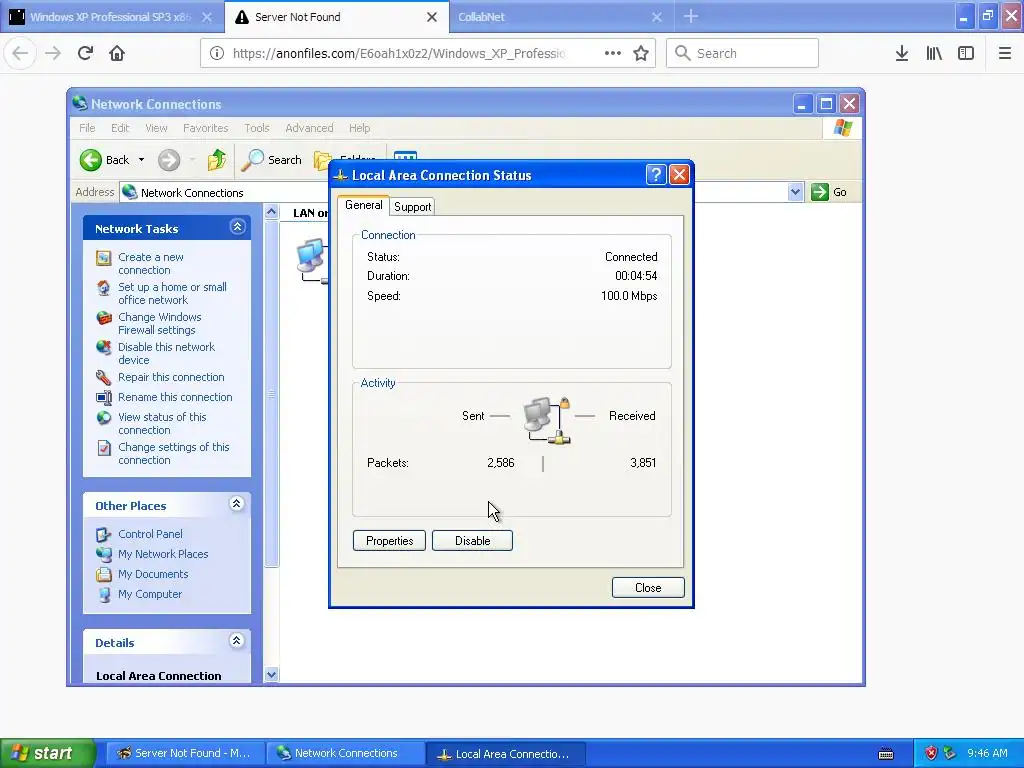
Task: Open the Address bar dropdown
Action: tap(795, 192)
